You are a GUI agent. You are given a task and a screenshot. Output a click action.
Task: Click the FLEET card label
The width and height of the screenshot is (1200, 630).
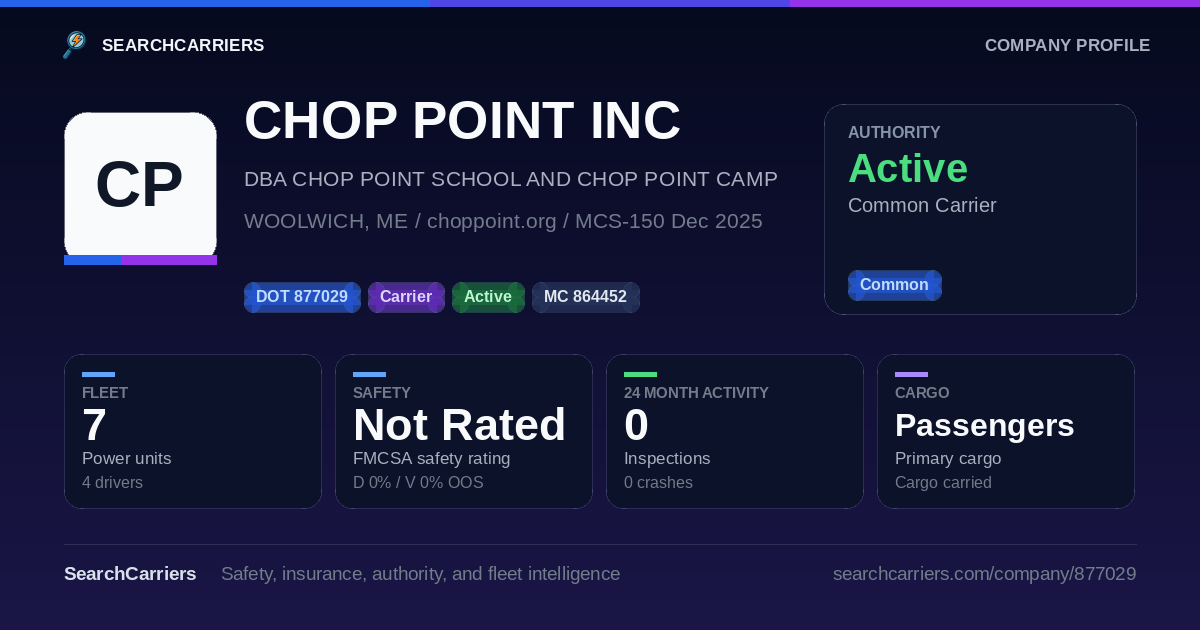105,393
